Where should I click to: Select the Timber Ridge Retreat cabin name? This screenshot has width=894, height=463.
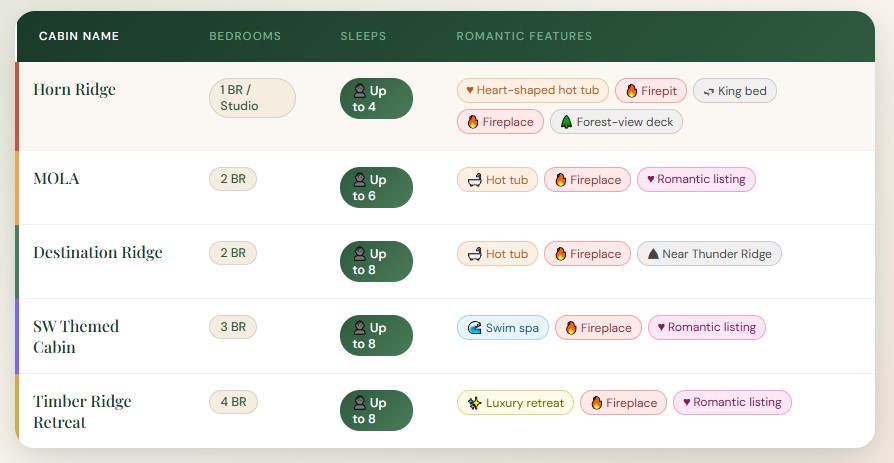pos(82,412)
